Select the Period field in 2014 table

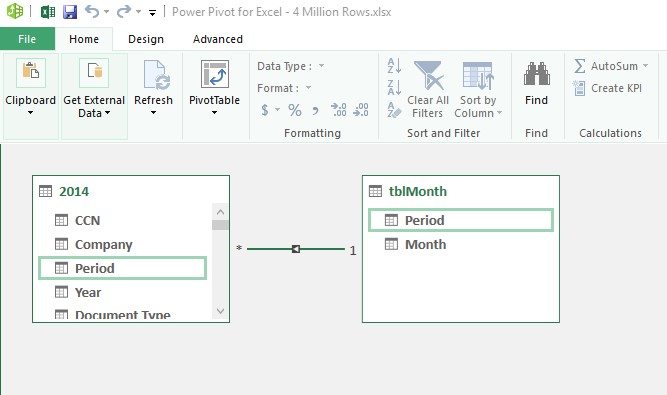click(123, 268)
